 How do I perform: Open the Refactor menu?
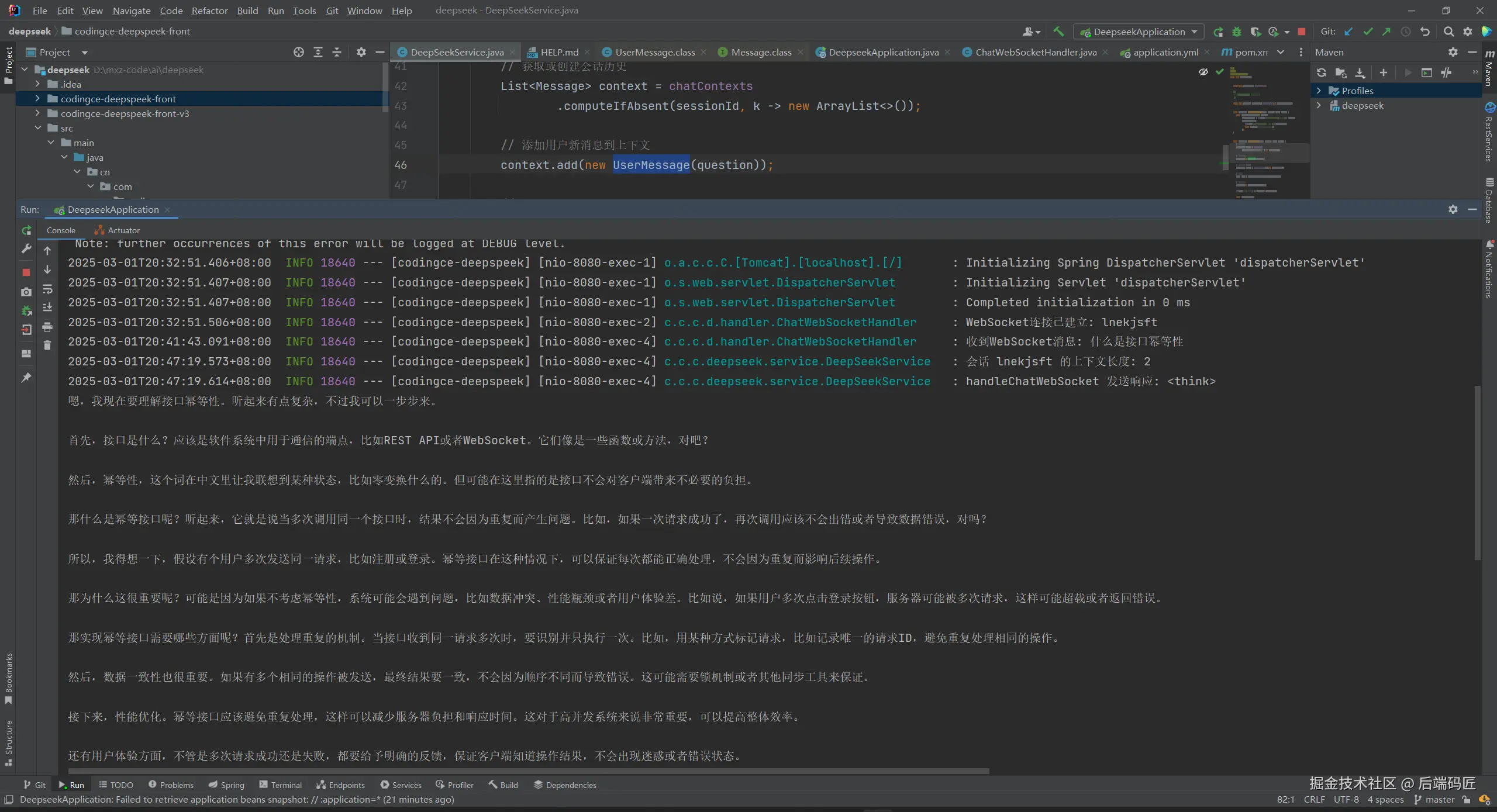209,11
